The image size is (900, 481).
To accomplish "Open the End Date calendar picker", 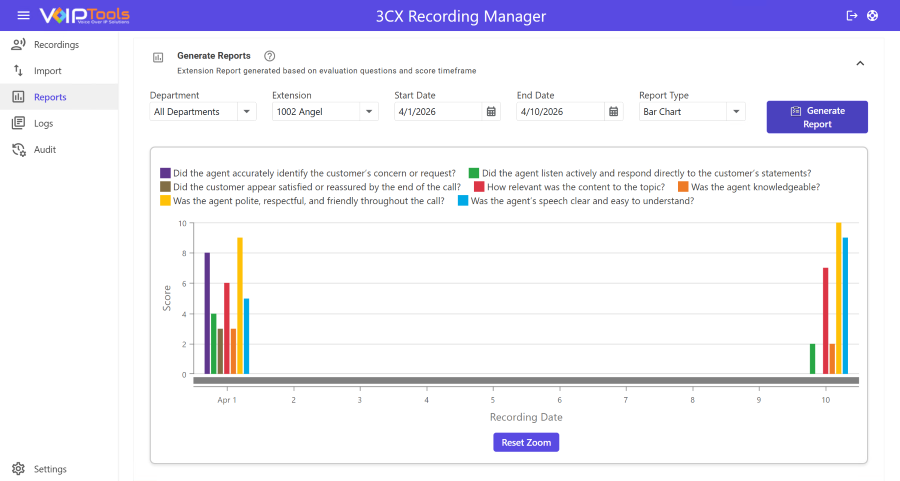I will pyautogui.click(x=614, y=112).
